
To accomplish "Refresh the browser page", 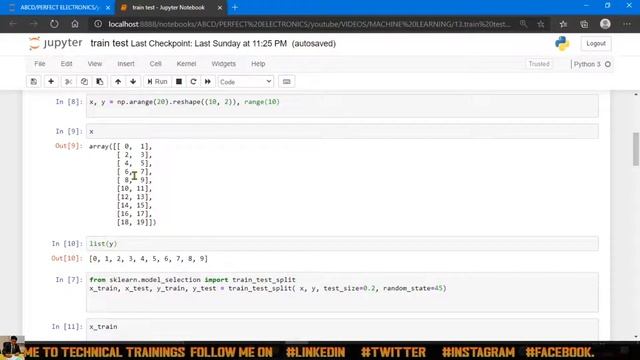I will point(54,24).
